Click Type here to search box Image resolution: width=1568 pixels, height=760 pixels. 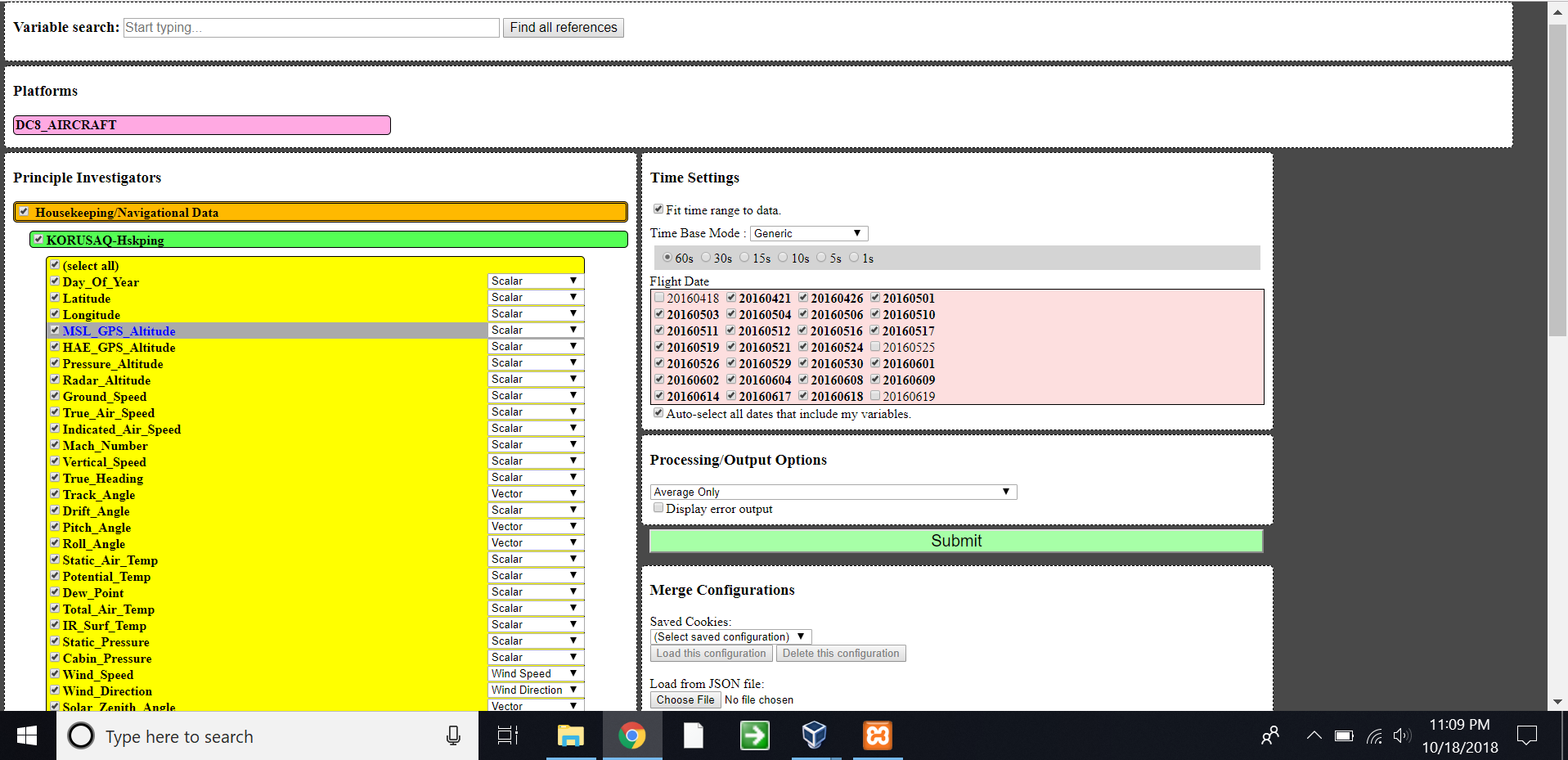click(267, 736)
